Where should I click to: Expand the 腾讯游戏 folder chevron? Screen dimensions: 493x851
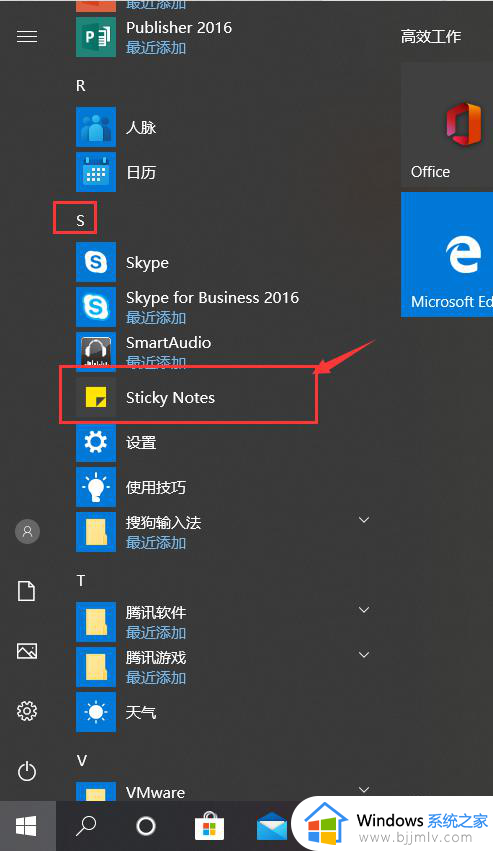(x=364, y=655)
